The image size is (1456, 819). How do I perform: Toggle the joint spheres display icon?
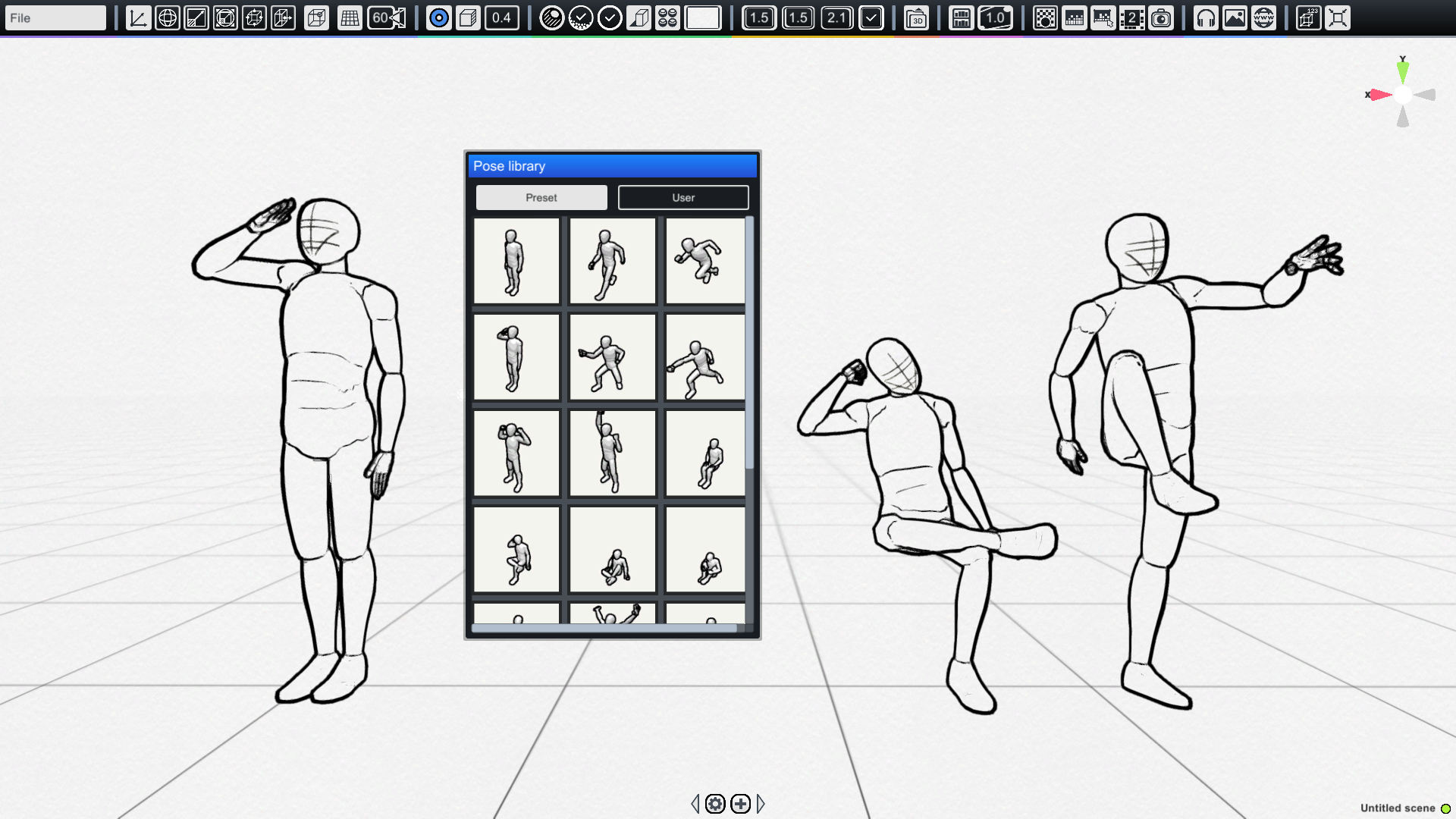pyautogui.click(x=667, y=18)
